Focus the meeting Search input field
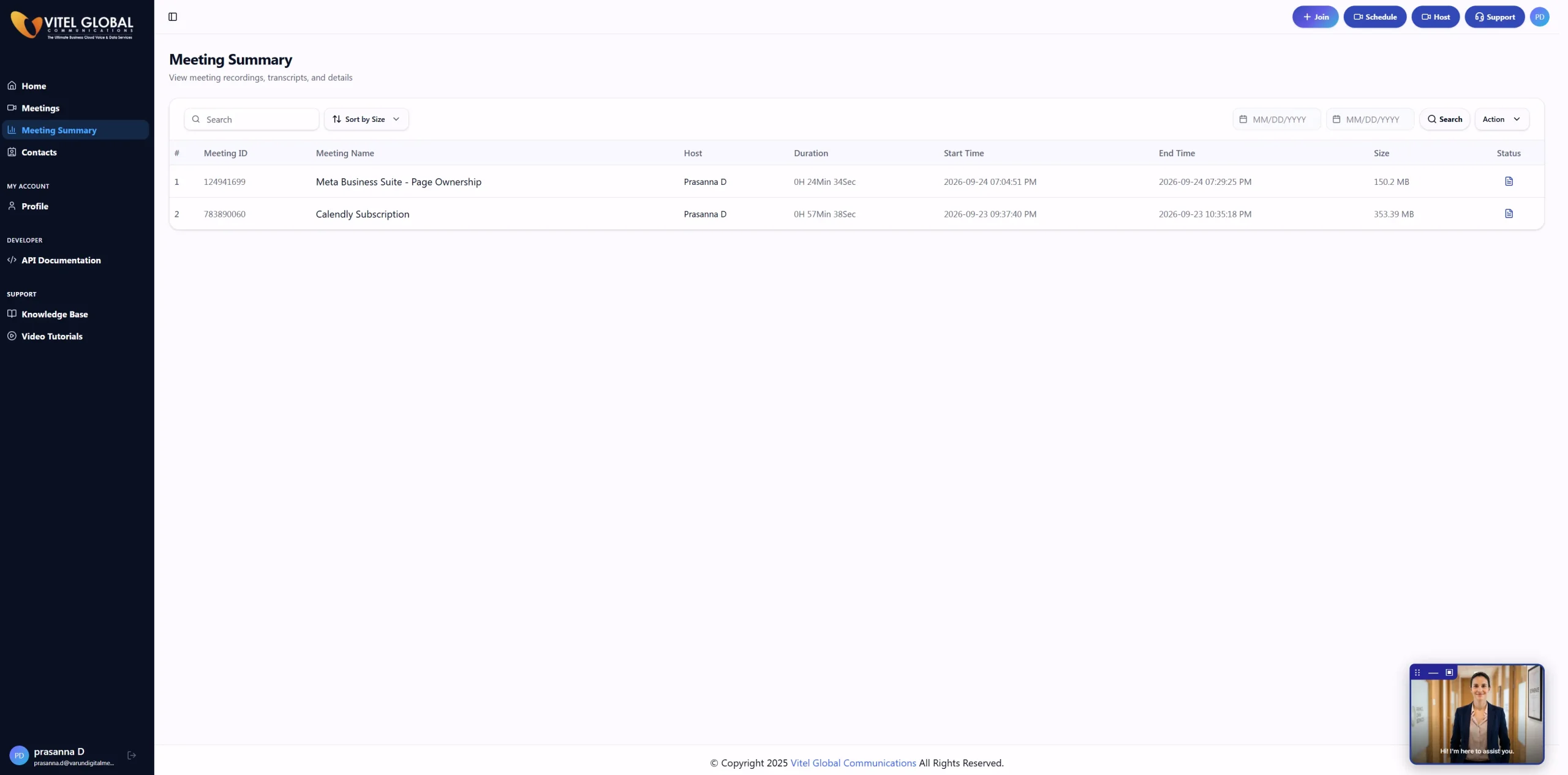 pyautogui.click(x=252, y=119)
